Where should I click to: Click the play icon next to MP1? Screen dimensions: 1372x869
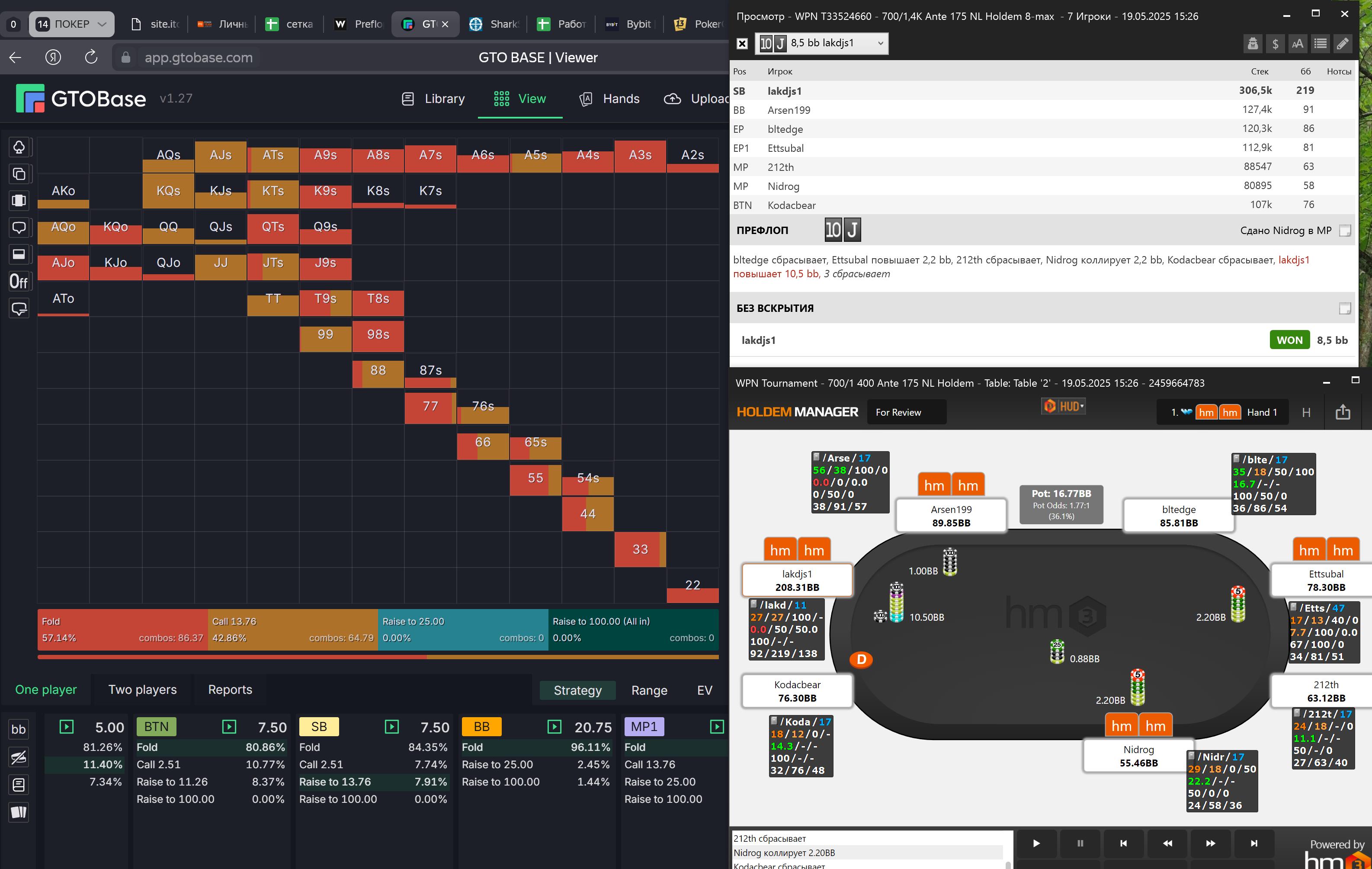717,727
